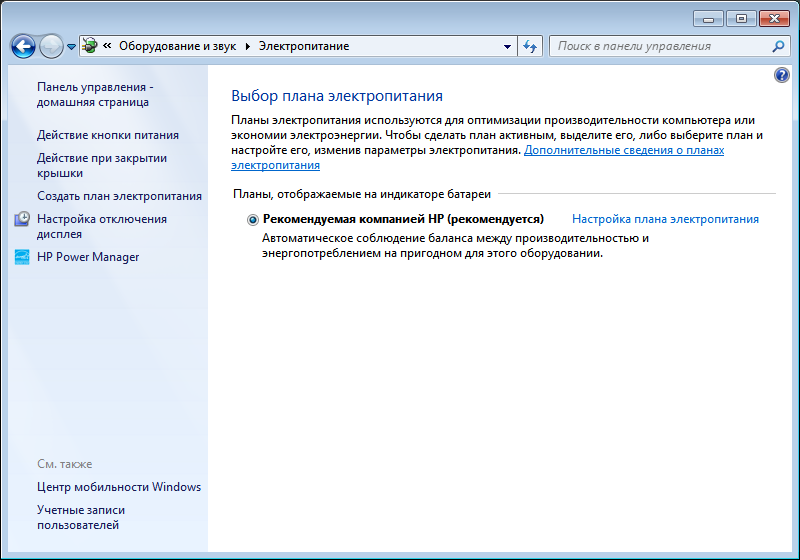The height and width of the screenshot is (560, 800).
Task: Click the HP Power Manager Energy Star icon
Action: tap(22, 257)
